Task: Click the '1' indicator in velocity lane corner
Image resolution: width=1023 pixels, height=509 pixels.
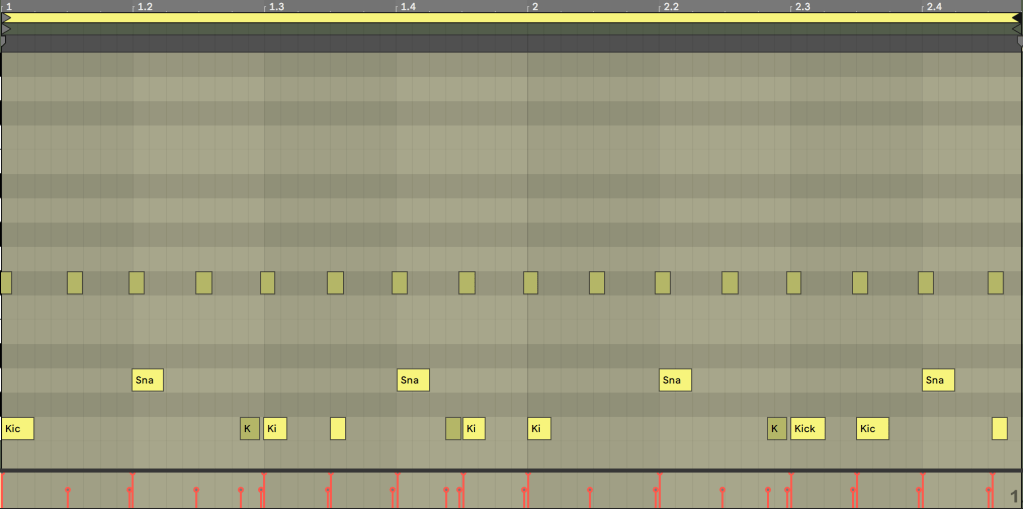Action: pos(1013,495)
